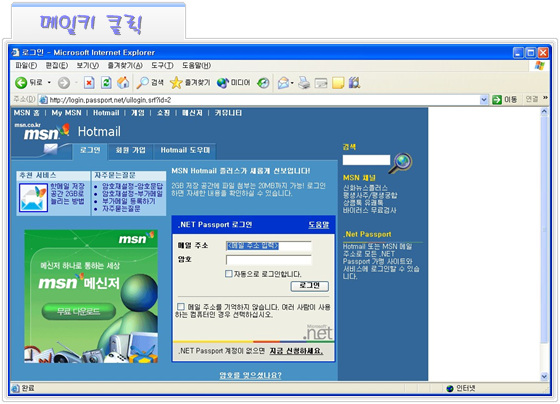Image resolution: width=560 pixels, height=404 pixels.
Task: Open the Help (도움말) menu
Action: click(x=196, y=66)
